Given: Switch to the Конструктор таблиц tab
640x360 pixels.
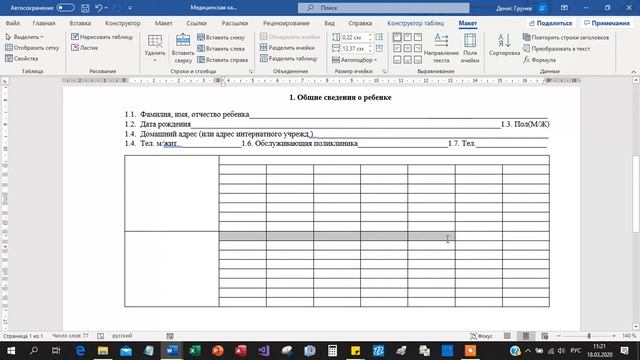Looking at the screenshot, I should click(416, 23).
